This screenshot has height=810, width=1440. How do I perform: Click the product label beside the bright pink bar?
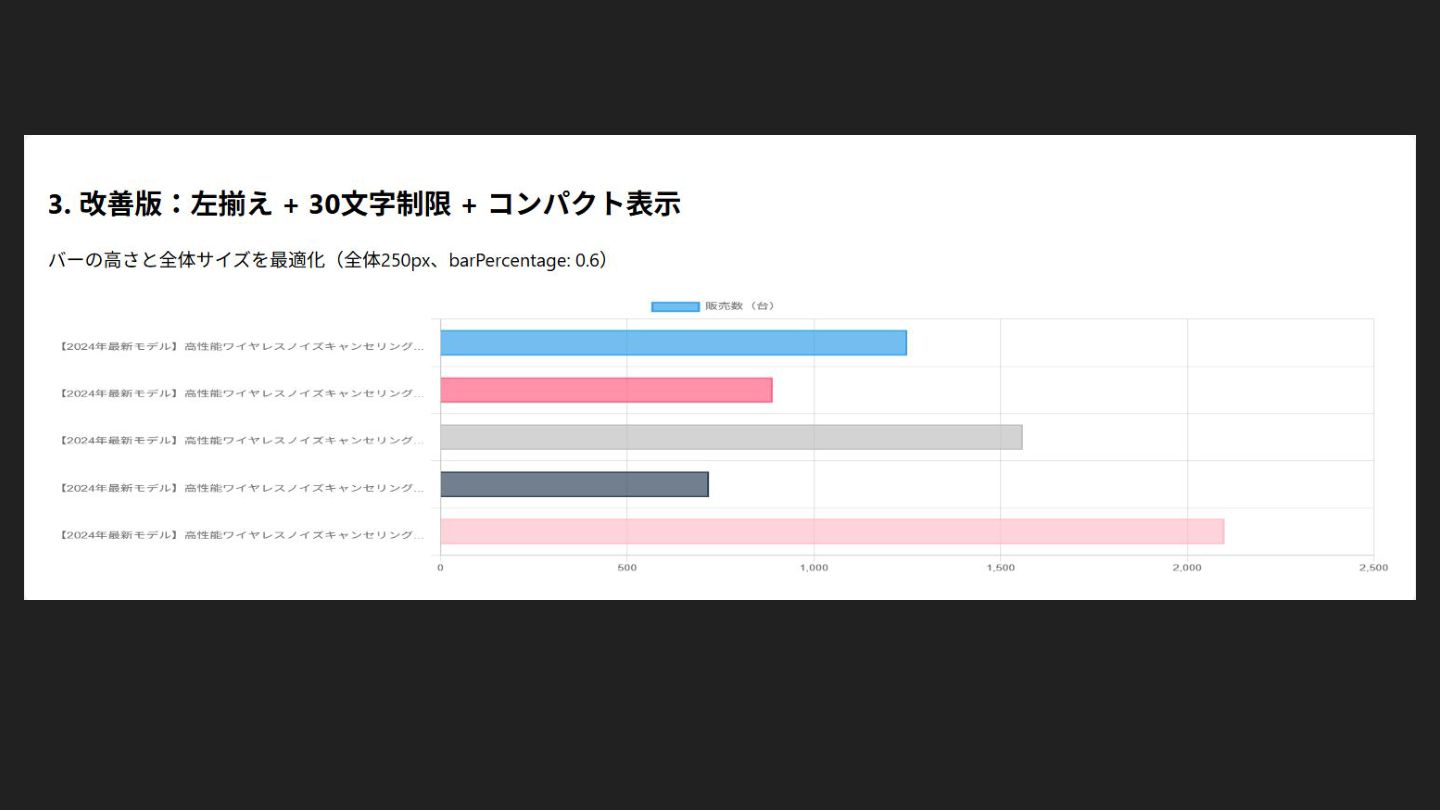241,393
